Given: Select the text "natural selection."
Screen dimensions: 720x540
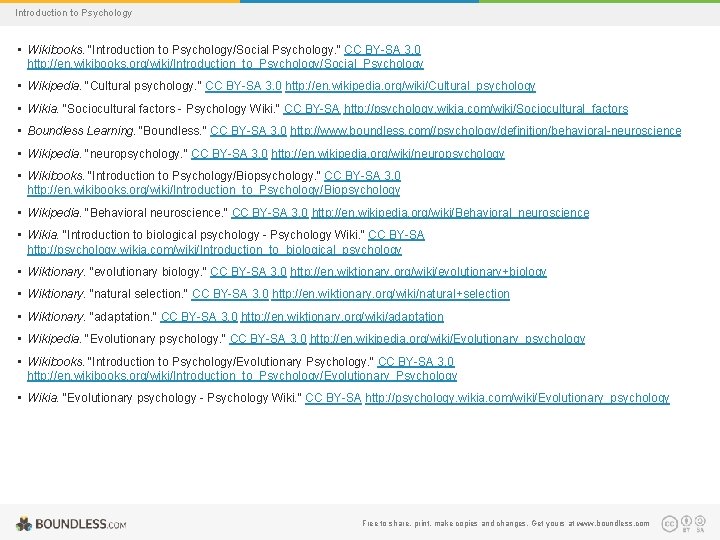Looking at the screenshot, I should 139,294.
